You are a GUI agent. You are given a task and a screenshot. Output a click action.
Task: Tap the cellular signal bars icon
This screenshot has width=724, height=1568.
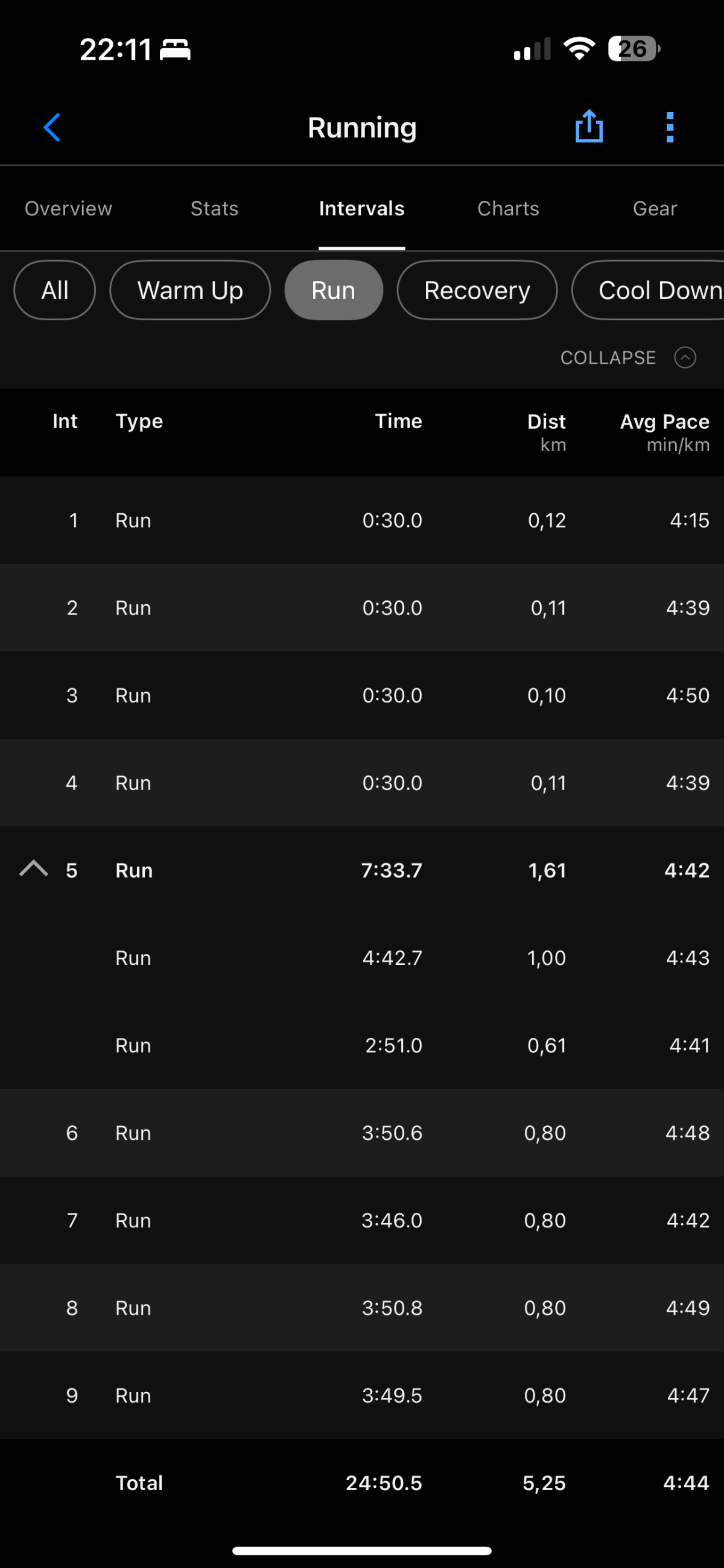(x=532, y=49)
